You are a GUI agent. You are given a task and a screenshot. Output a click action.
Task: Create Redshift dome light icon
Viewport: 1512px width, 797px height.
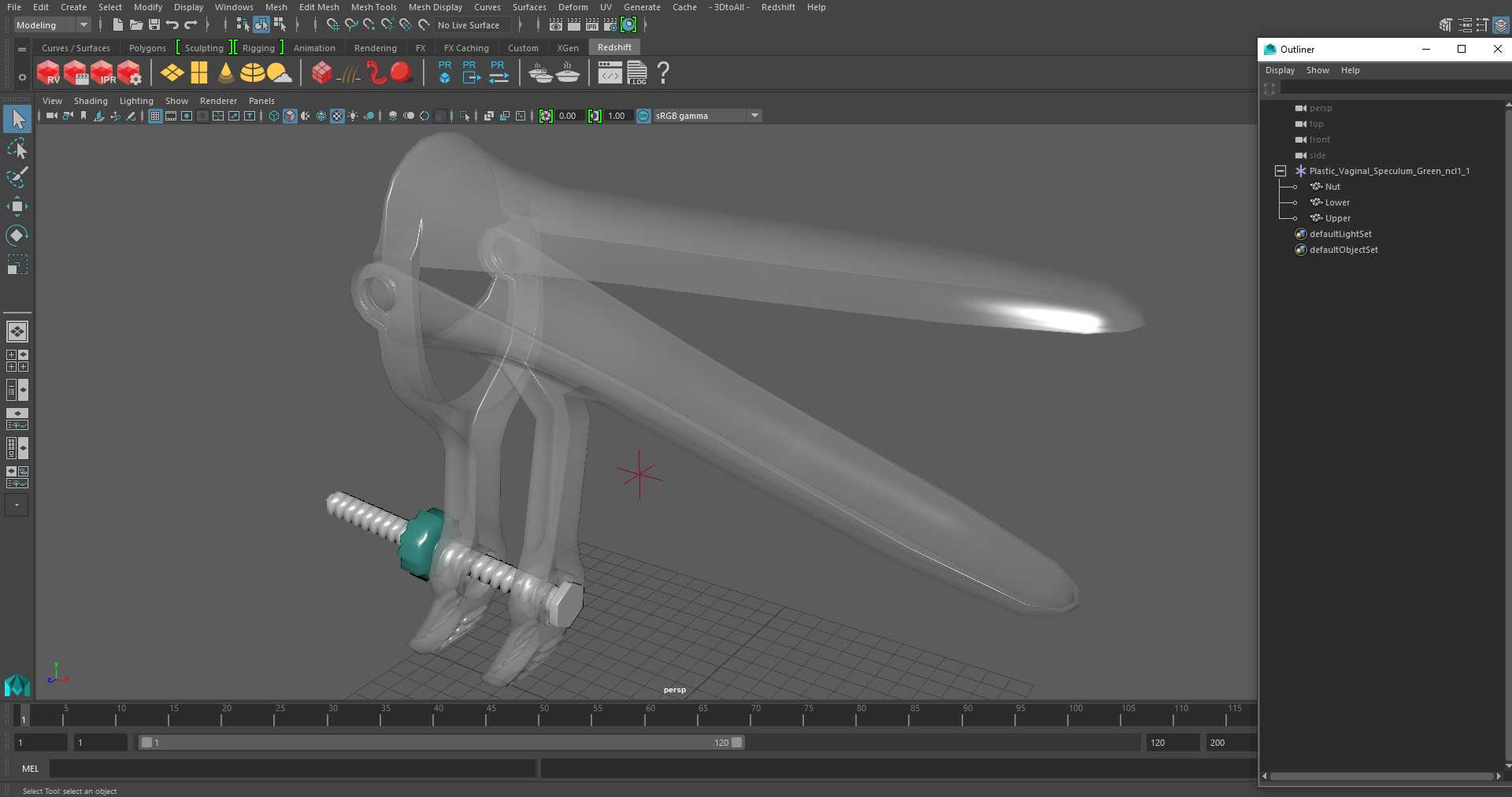coord(252,73)
